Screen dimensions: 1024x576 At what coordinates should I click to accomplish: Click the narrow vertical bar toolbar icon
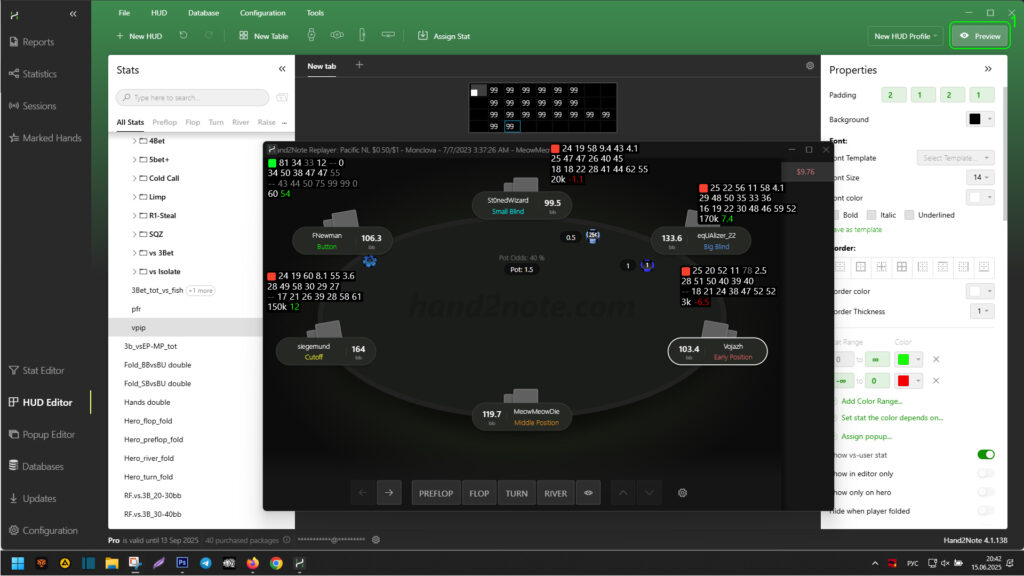pyautogui.click(x=362, y=35)
